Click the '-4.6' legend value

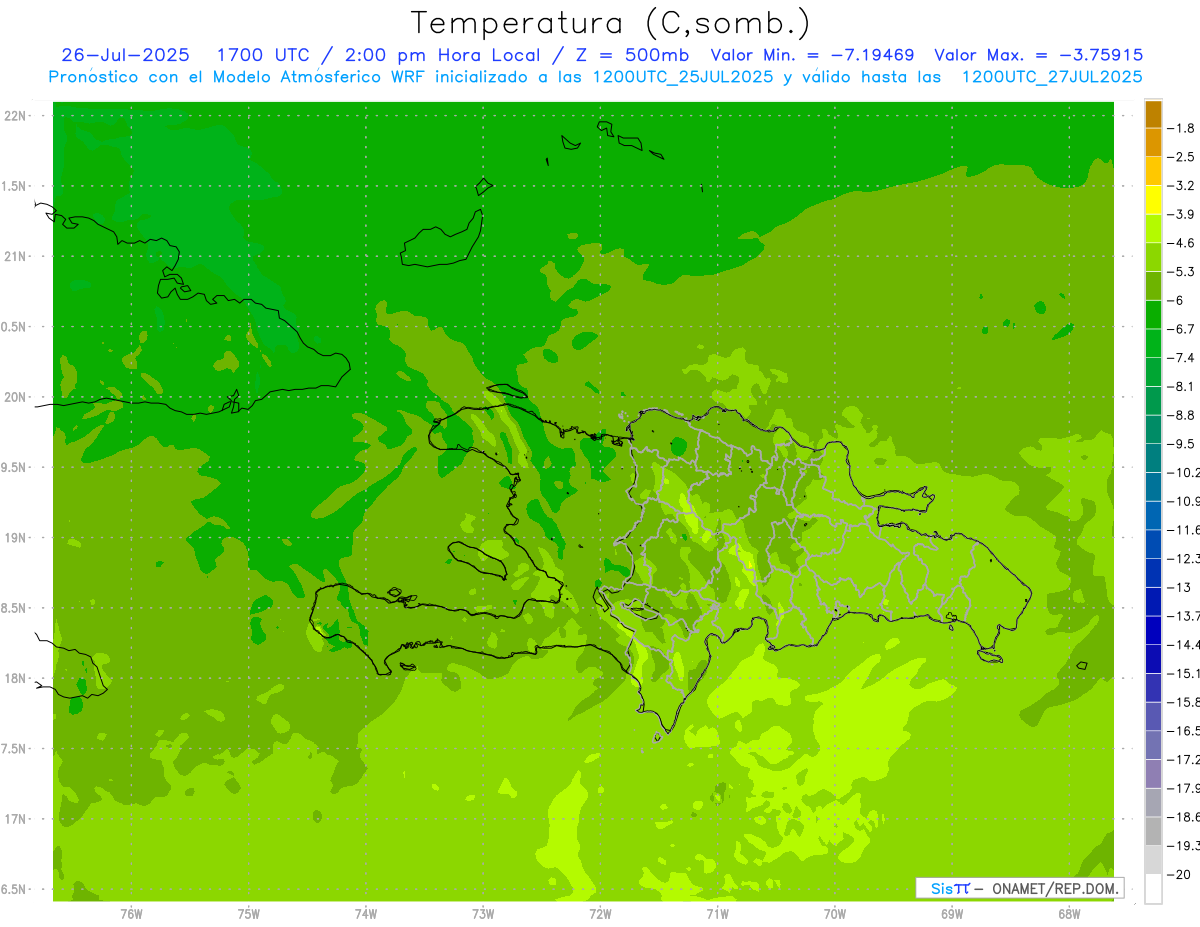(1182, 243)
